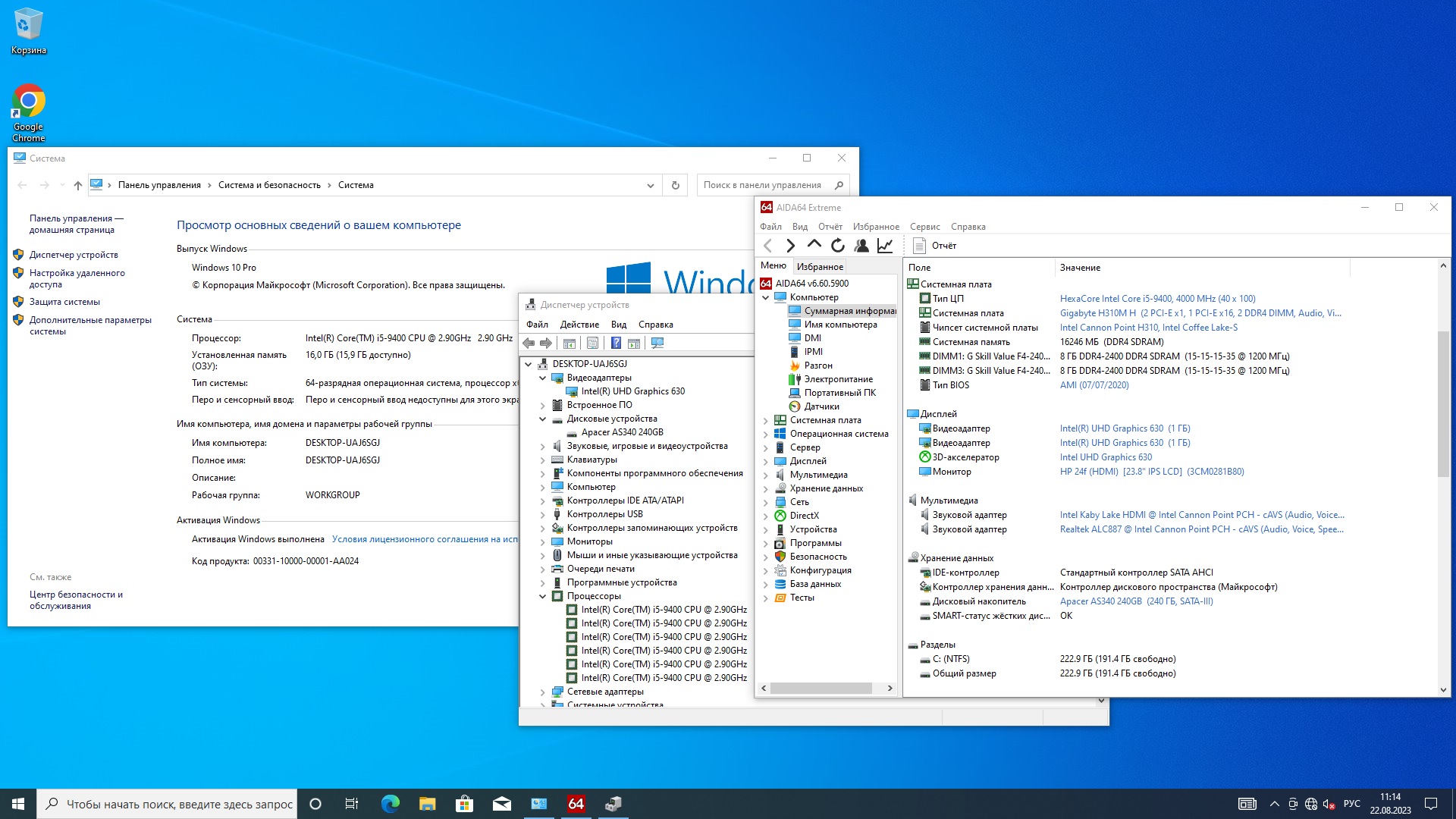The width and height of the screenshot is (1456, 819).
Task: Select Электропитание in AIDA64 tree
Action: [x=830, y=379]
